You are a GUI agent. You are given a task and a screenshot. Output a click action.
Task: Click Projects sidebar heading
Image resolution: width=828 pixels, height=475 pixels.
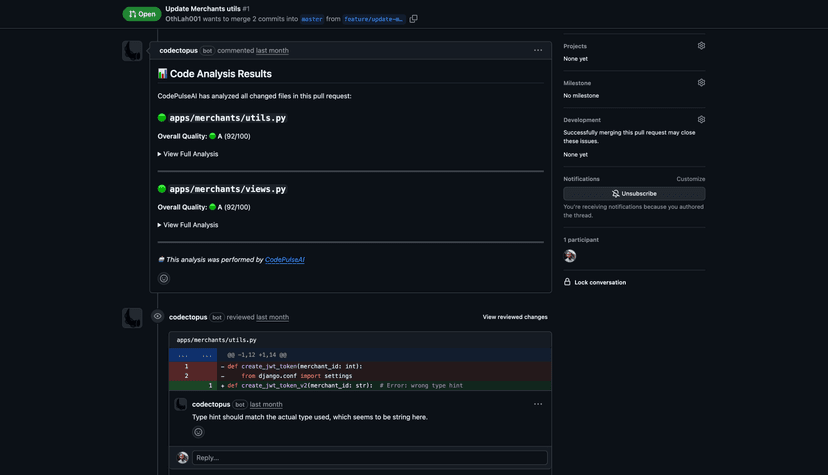tap(575, 46)
